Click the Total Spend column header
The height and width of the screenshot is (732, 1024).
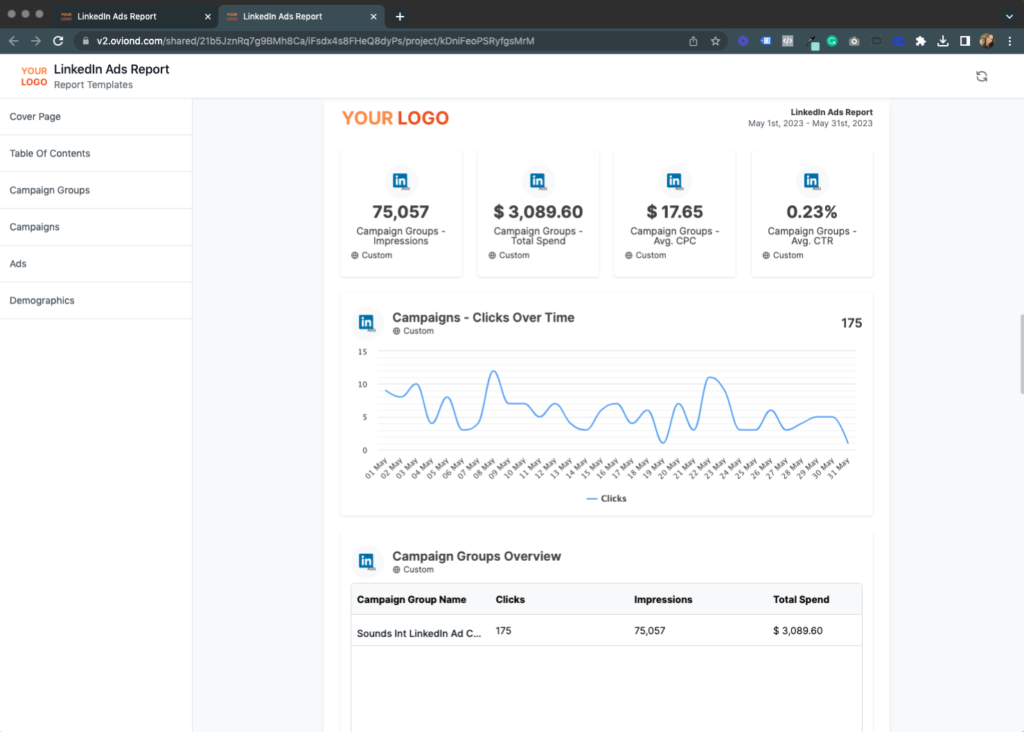(801, 599)
